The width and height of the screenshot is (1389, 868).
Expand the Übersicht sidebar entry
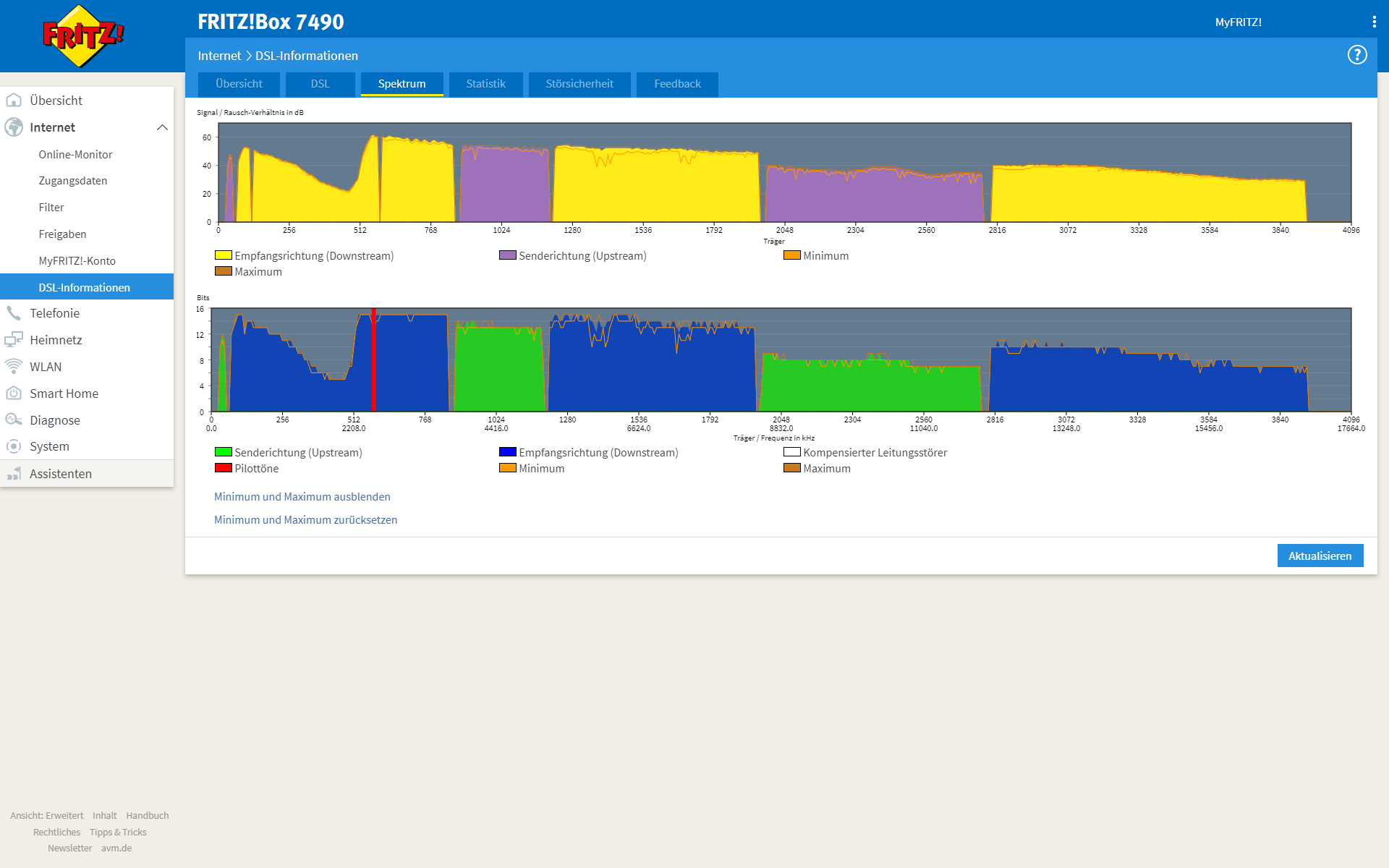tap(56, 101)
